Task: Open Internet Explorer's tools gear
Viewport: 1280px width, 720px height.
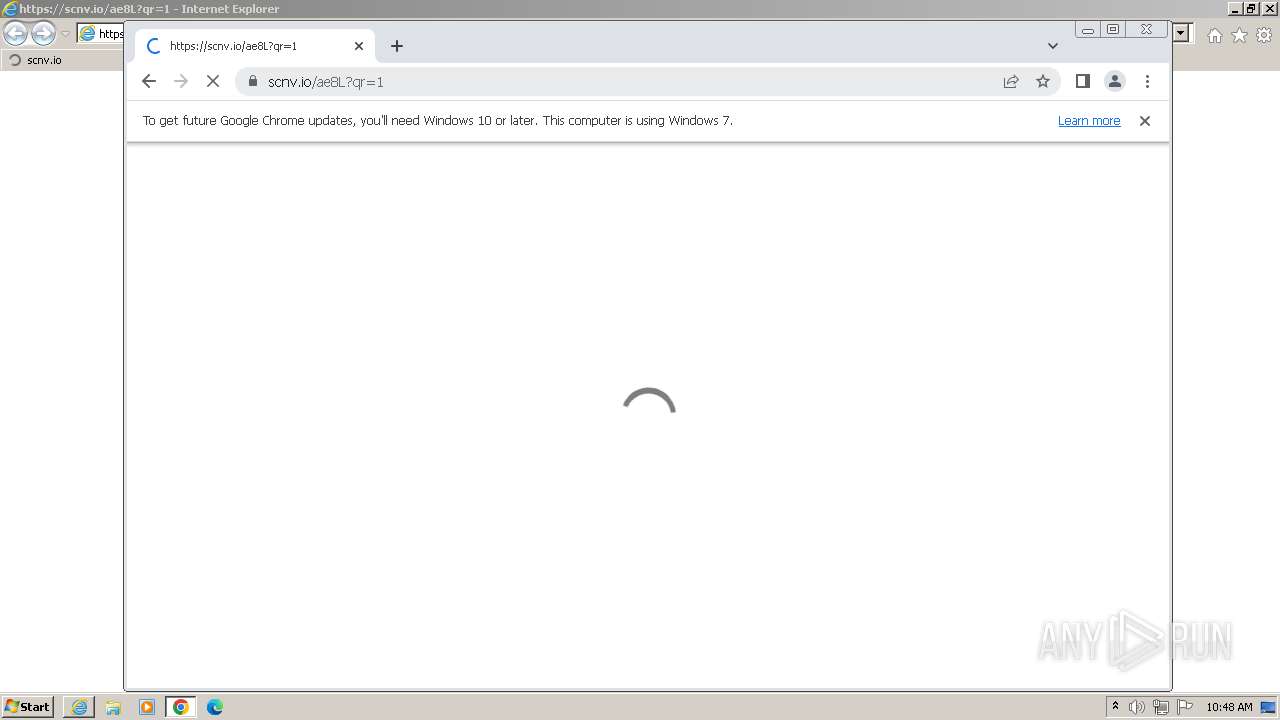Action: tap(1264, 35)
